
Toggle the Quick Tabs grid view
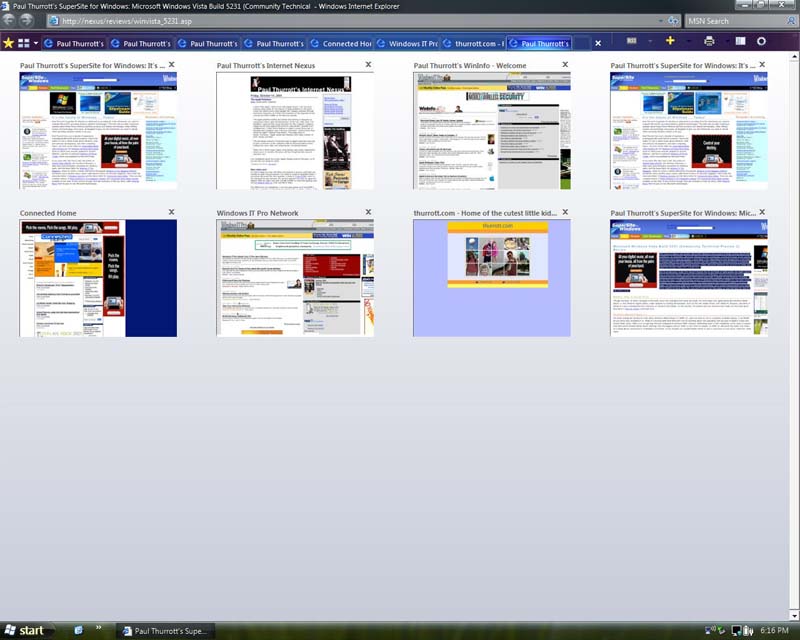pos(24,43)
